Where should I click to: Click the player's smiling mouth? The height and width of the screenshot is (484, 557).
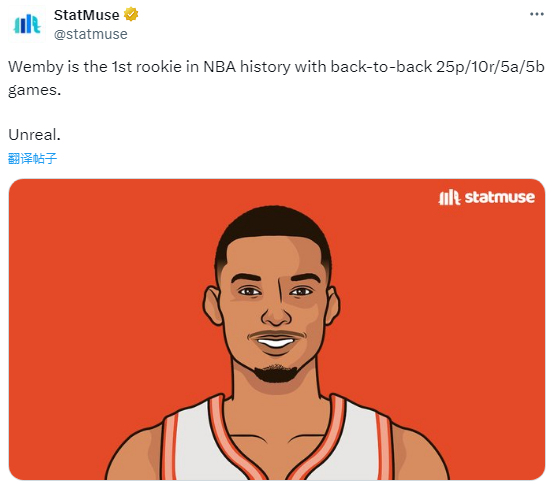click(276, 342)
